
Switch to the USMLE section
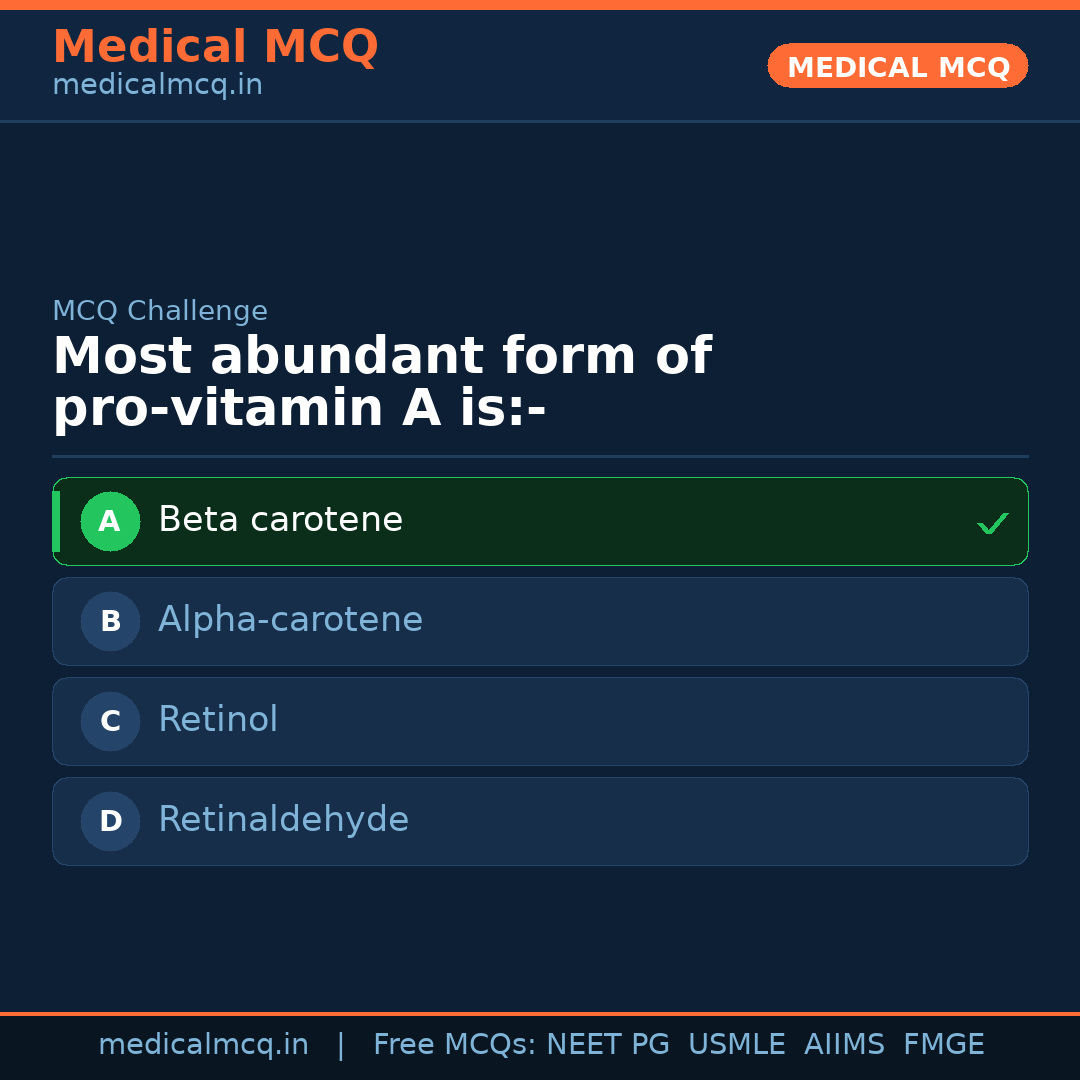(x=737, y=1044)
